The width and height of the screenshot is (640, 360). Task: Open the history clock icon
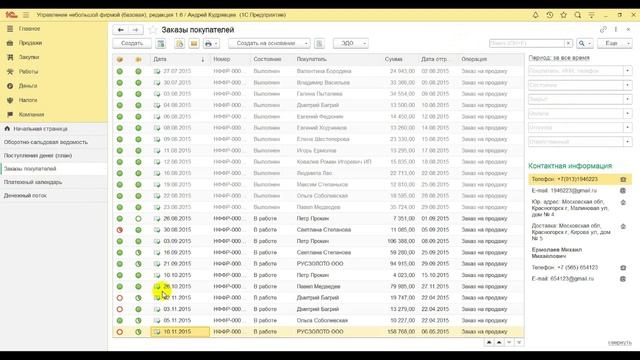click(x=550, y=15)
